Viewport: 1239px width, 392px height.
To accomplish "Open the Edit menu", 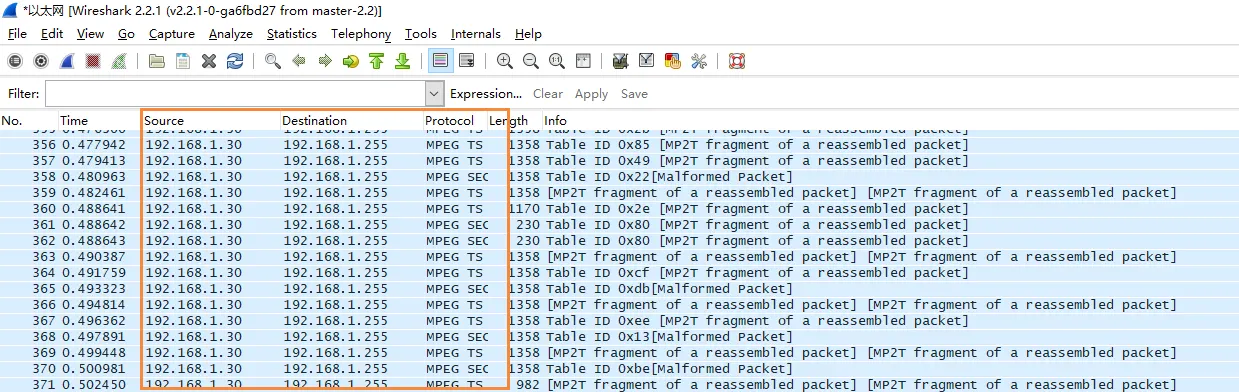I will tap(52, 34).
